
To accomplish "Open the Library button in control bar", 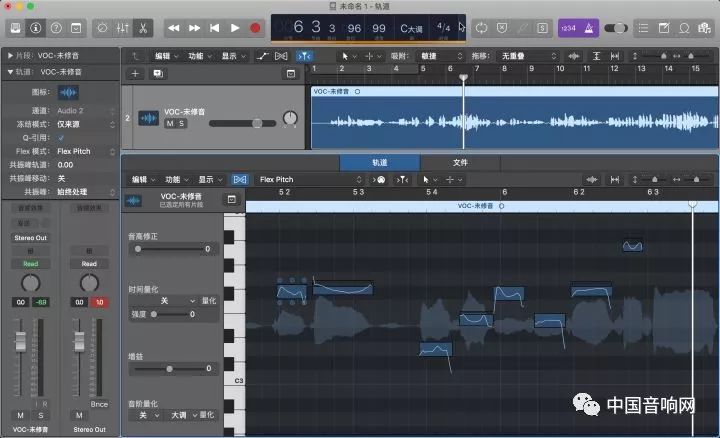I will pos(15,28).
